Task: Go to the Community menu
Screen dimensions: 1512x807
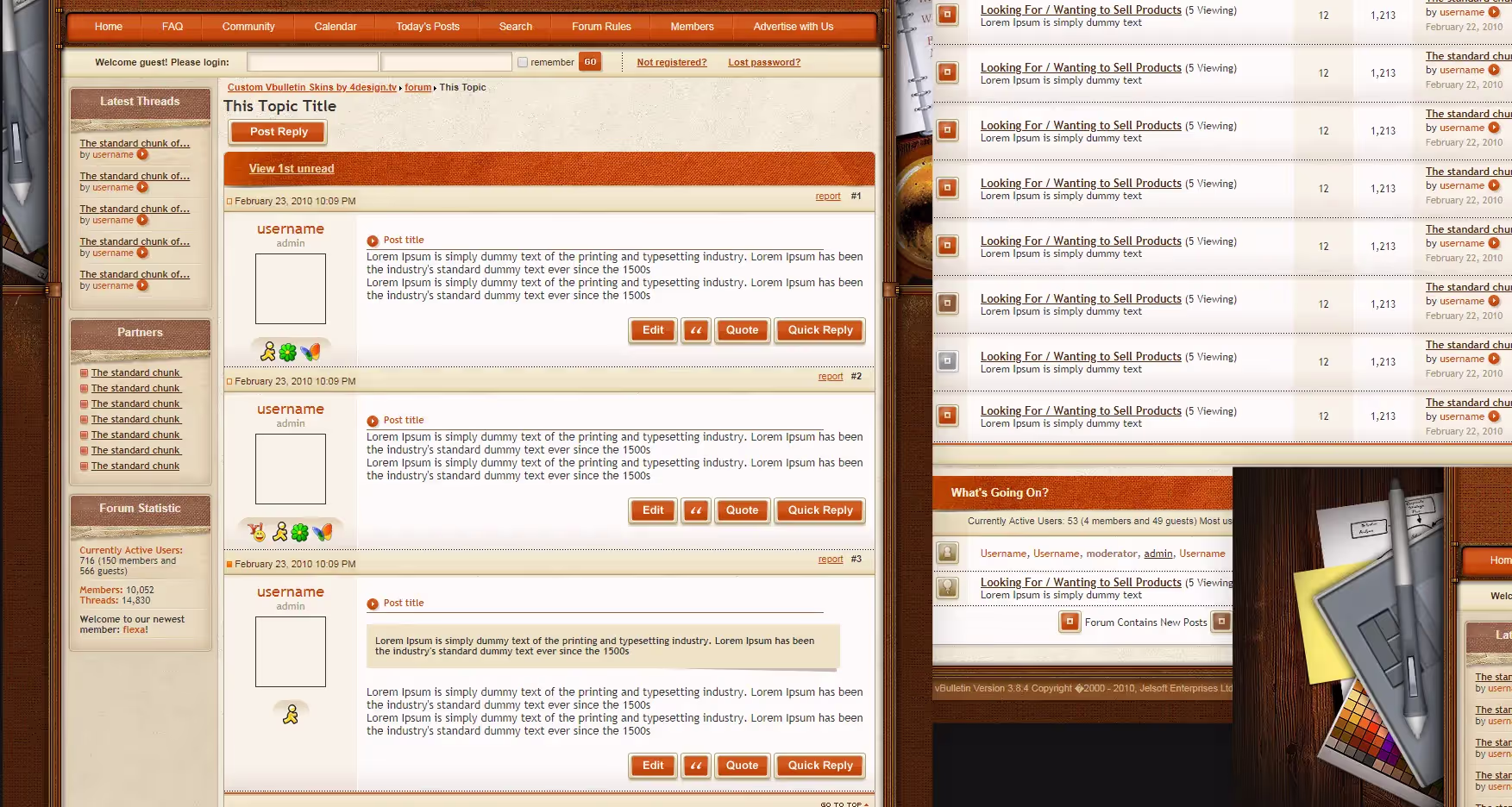Action: (248, 27)
